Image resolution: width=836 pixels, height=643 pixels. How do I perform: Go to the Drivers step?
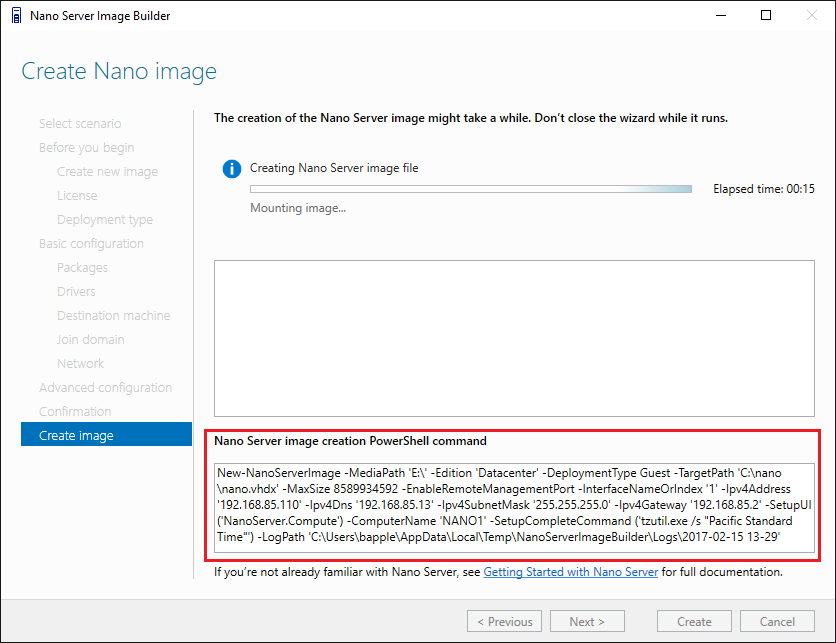(76, 292)
